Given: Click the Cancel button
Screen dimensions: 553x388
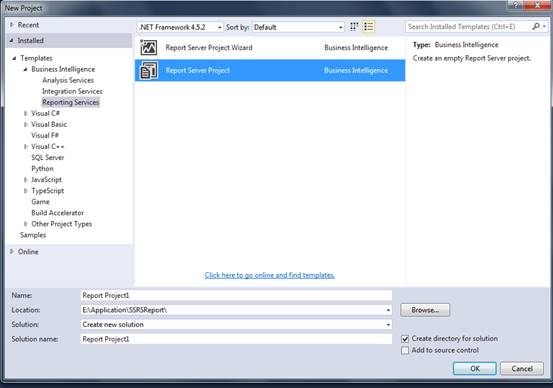Looking at the screenshot, I should 522,369.
